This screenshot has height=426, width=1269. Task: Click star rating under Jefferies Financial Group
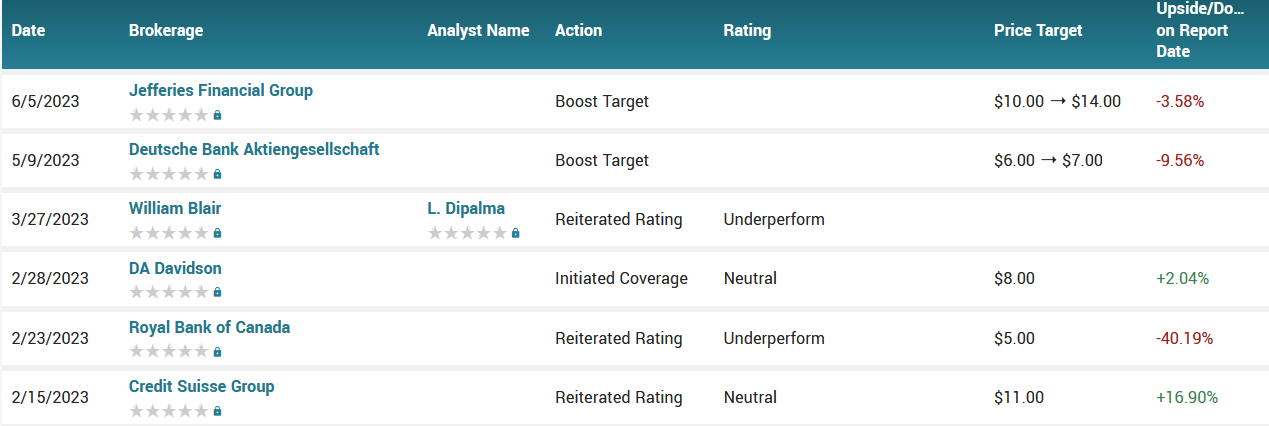(x=169, y=115)
